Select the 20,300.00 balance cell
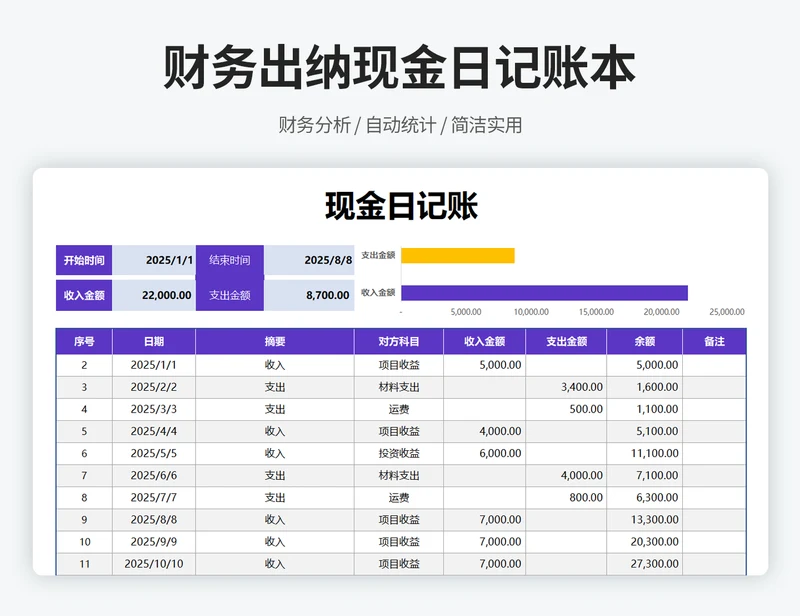This screenshot has width=800, height=616. [645, 542]
